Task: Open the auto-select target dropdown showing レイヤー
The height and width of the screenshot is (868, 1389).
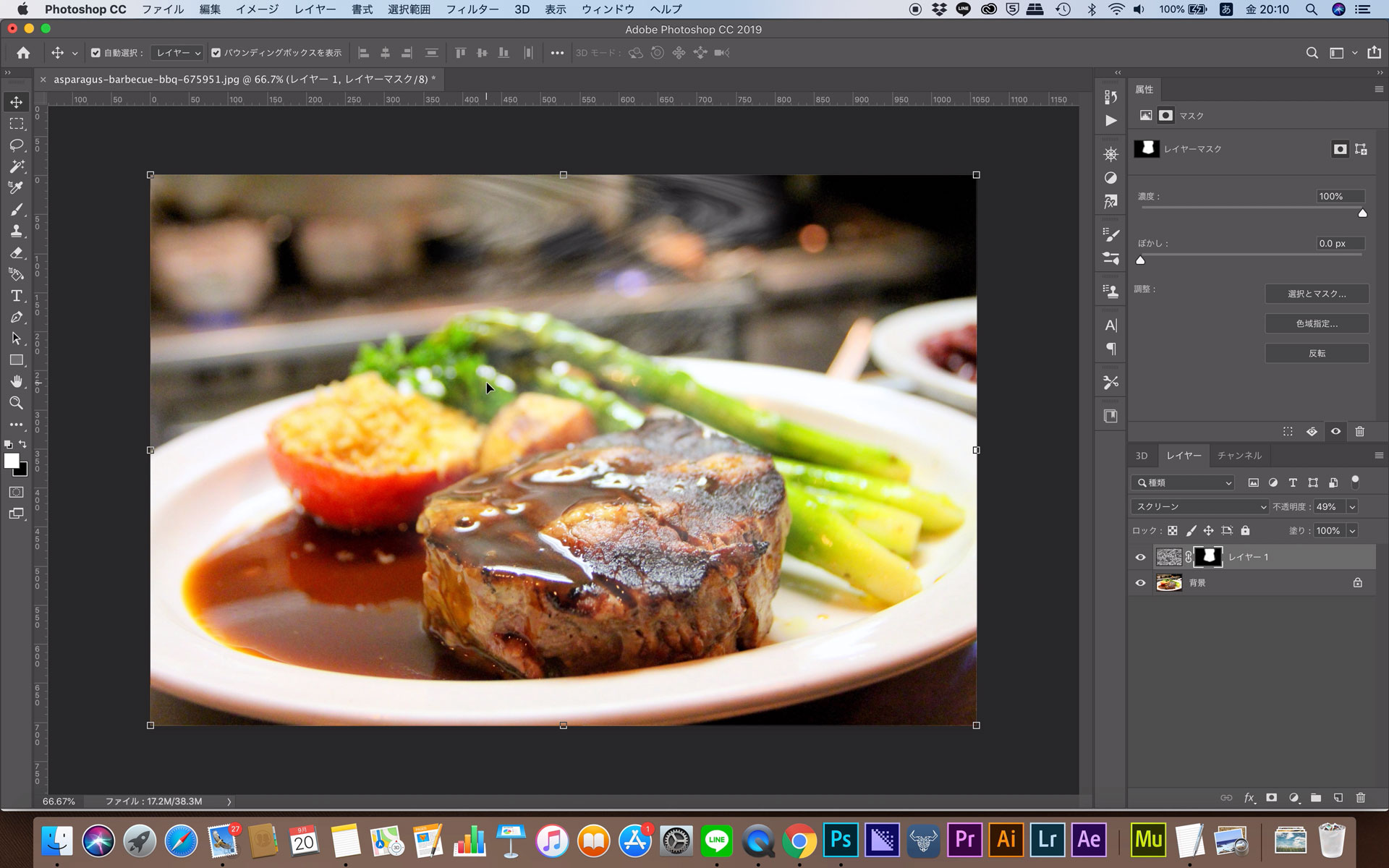Action: coord(176,52)
